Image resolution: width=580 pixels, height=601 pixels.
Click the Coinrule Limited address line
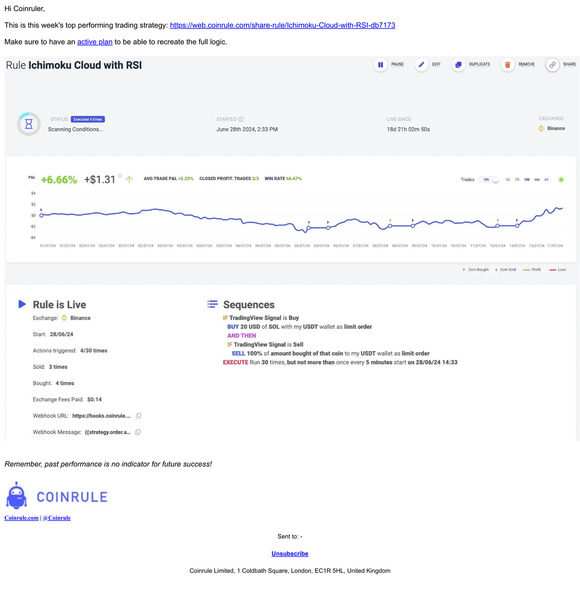point(290,571)
